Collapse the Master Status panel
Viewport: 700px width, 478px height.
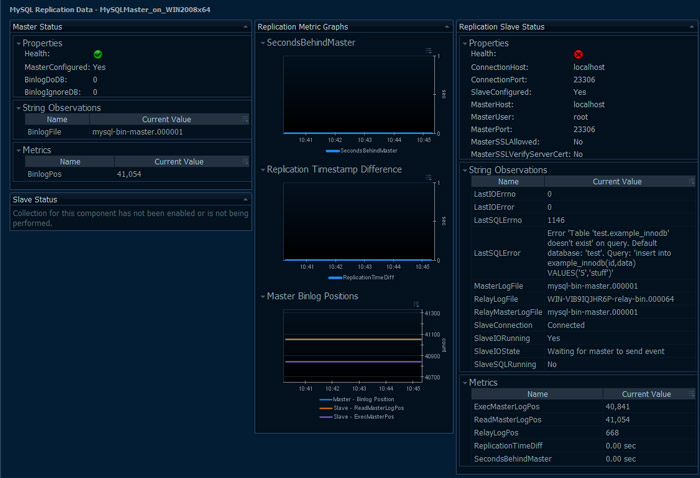tap(245, 27)
